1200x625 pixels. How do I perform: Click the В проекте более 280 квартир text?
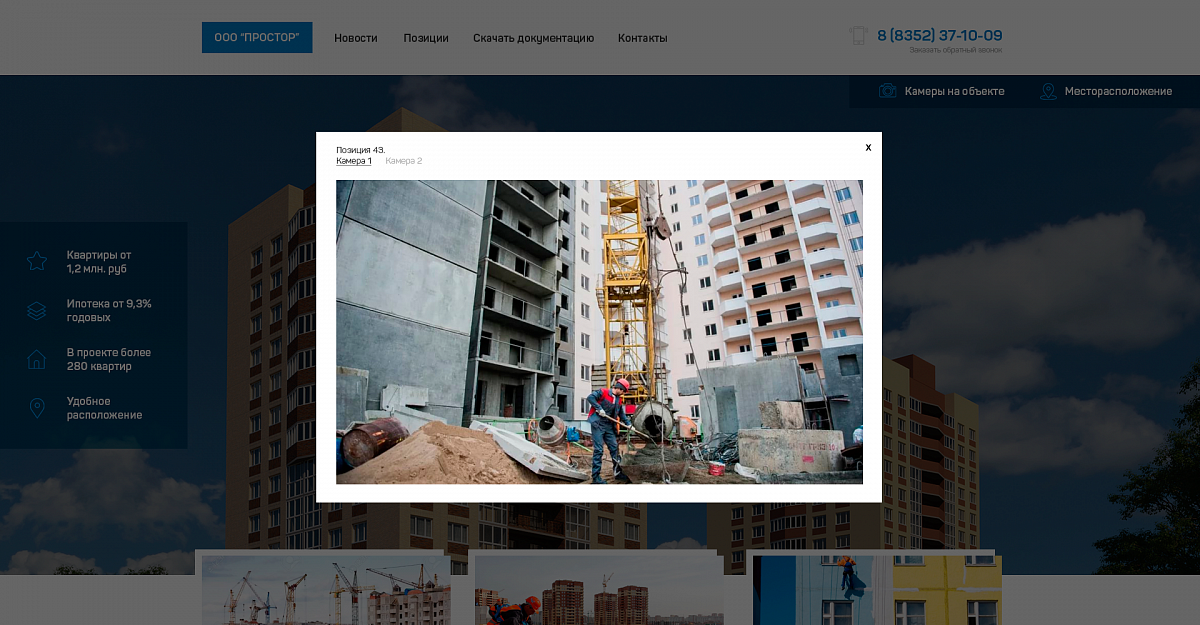109,359
